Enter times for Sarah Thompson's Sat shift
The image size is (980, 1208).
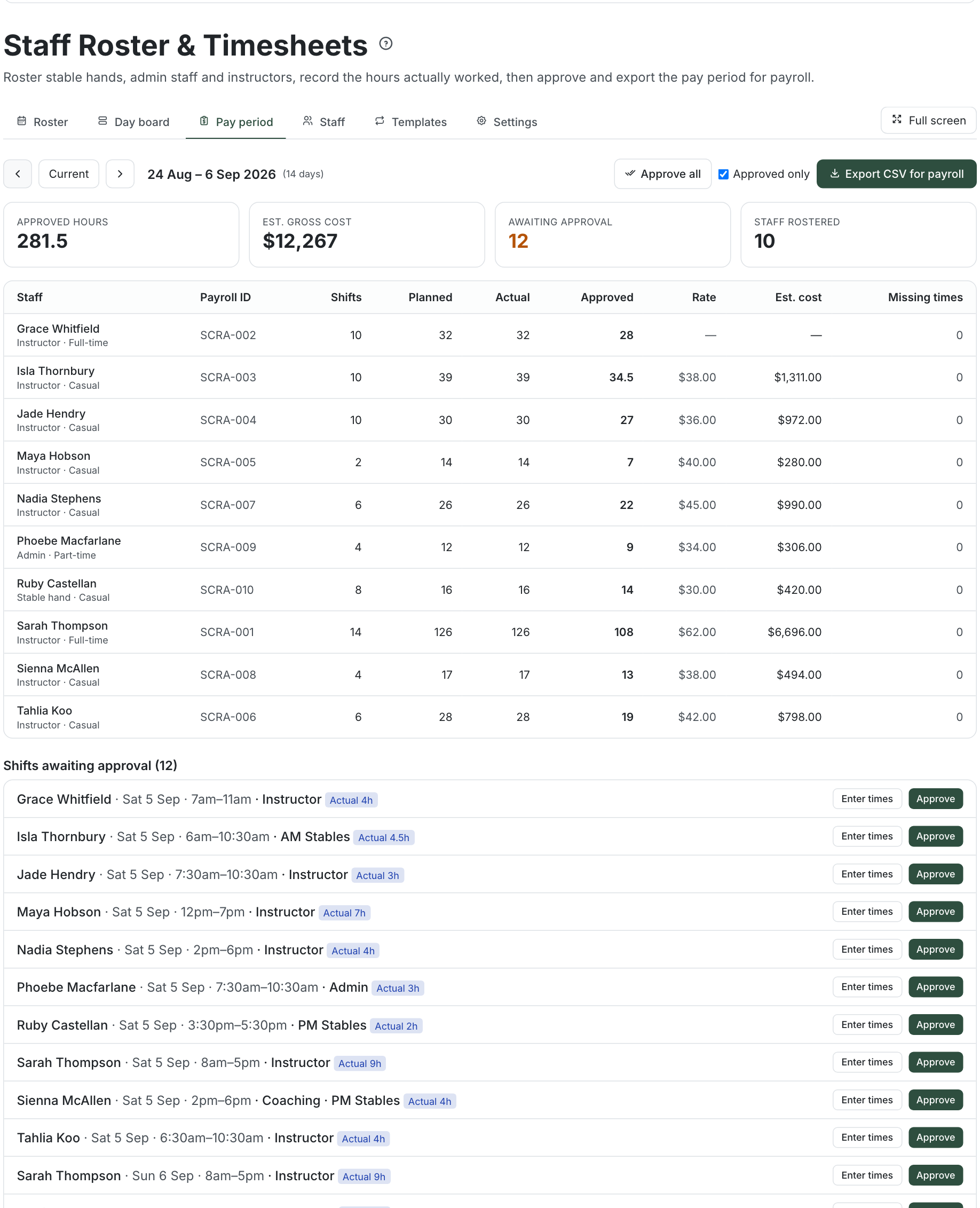pos(867,1062)
